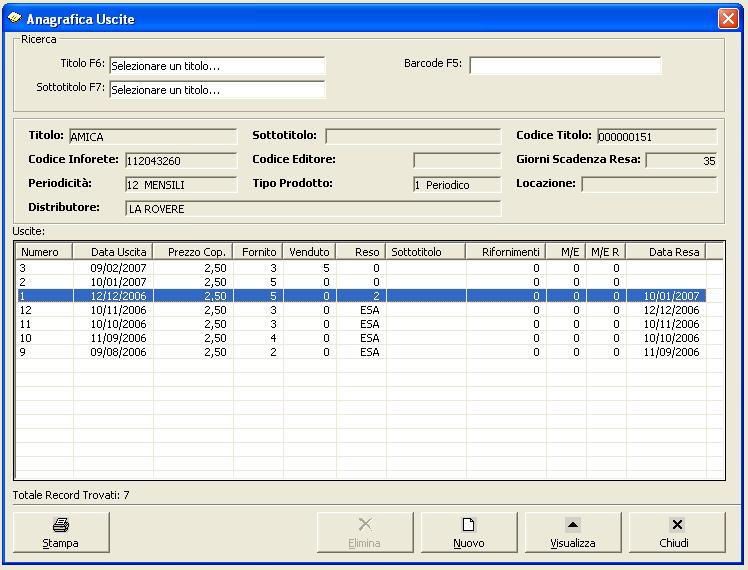Sort by Prezzo Cop. column header
This screenshot has width=748, height=570.
click(x=193, y=251)
